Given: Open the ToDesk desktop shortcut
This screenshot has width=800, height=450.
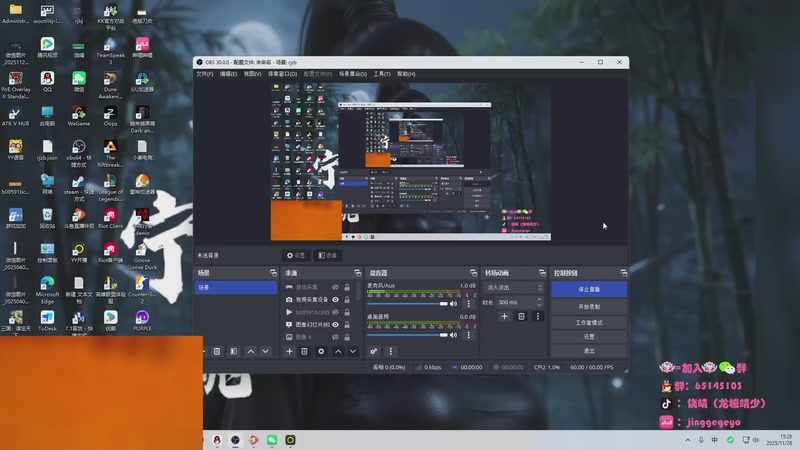Looking at the screenshot, I should click(x=47, y=321).
